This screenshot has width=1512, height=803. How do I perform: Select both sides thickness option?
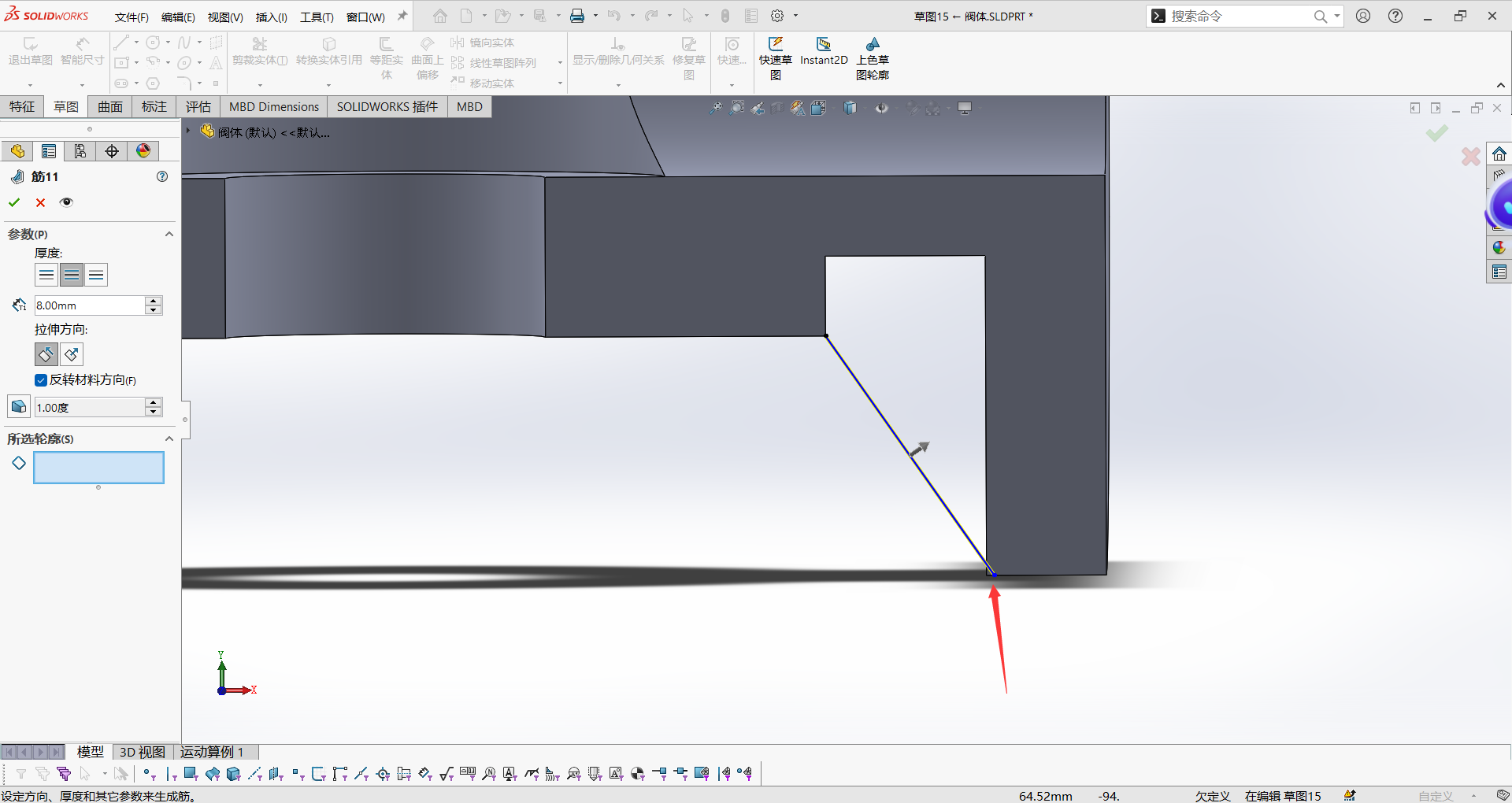pyautogui.click(x=72, y=275)
